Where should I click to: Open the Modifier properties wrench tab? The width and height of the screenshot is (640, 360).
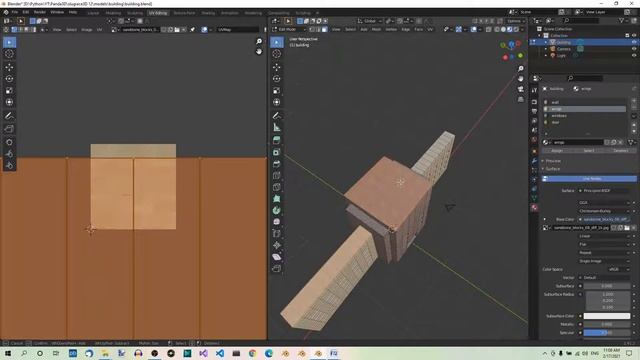534,161
